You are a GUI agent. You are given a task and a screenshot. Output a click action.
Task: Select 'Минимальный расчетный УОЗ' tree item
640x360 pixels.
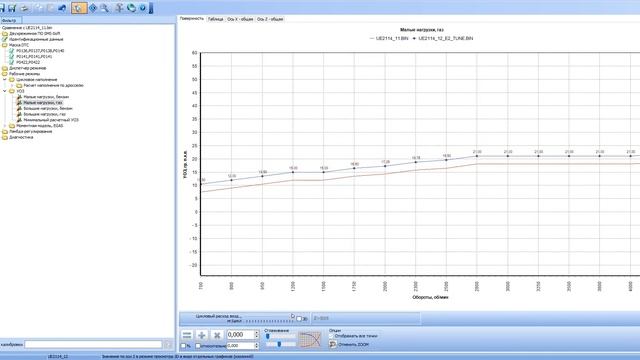coord(51,120)
